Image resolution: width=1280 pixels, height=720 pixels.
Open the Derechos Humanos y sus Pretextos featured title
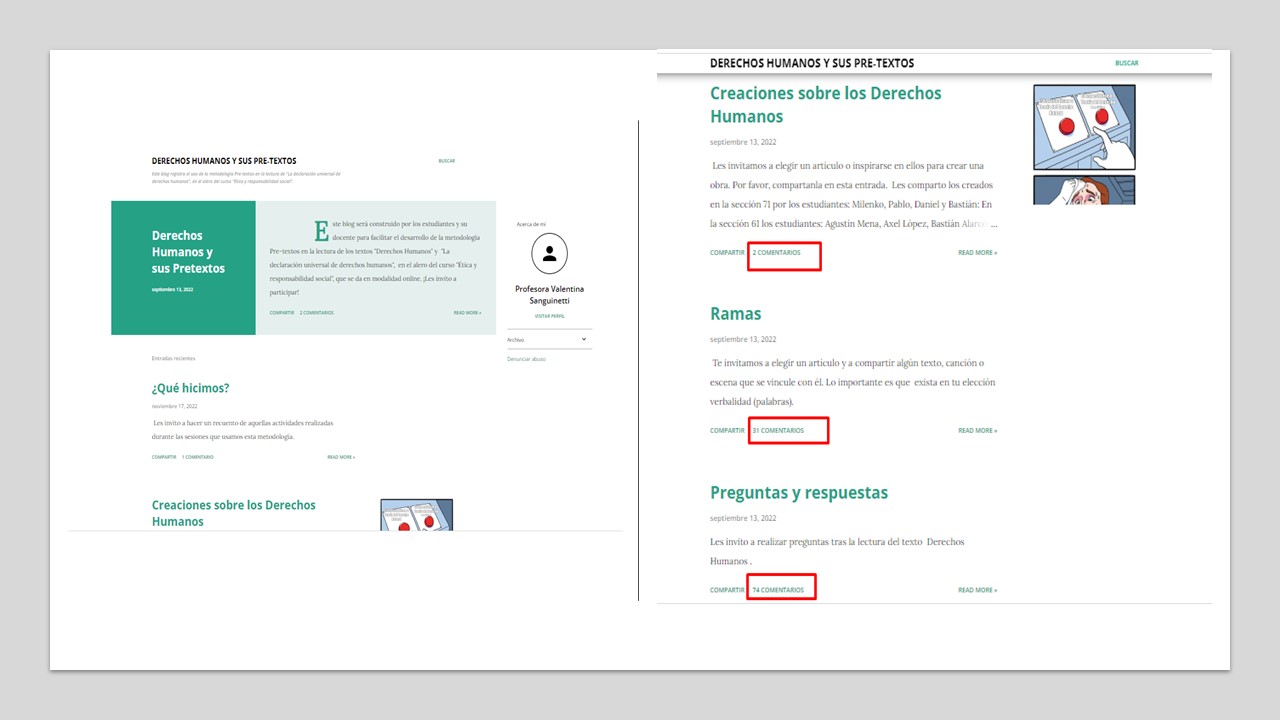pos(188,252)
